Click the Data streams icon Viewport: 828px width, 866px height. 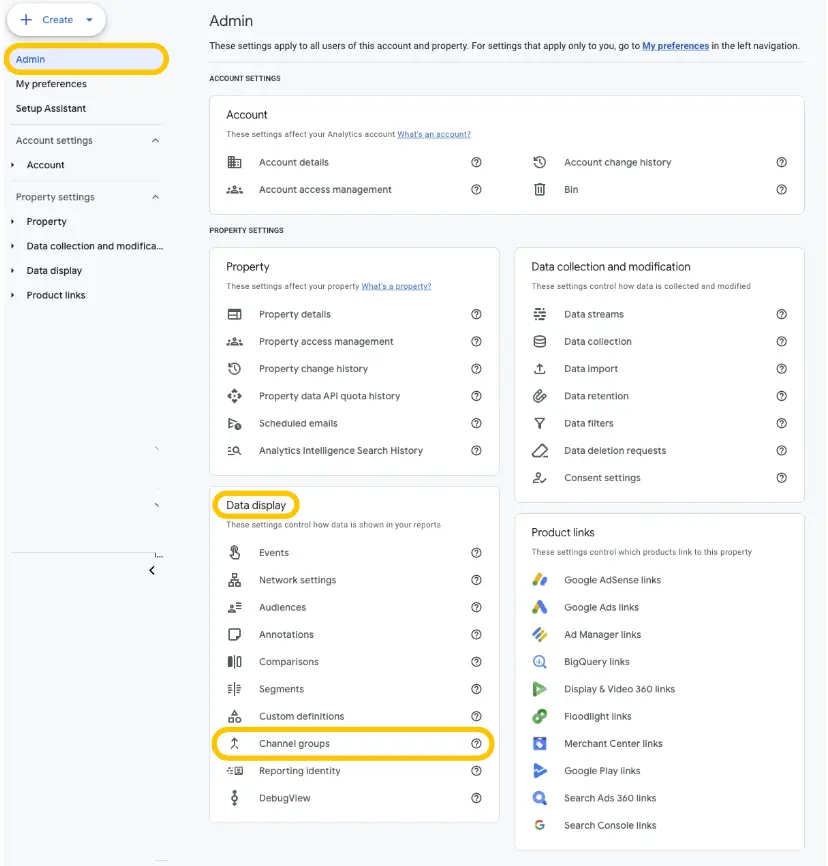[x=539, y=314]
